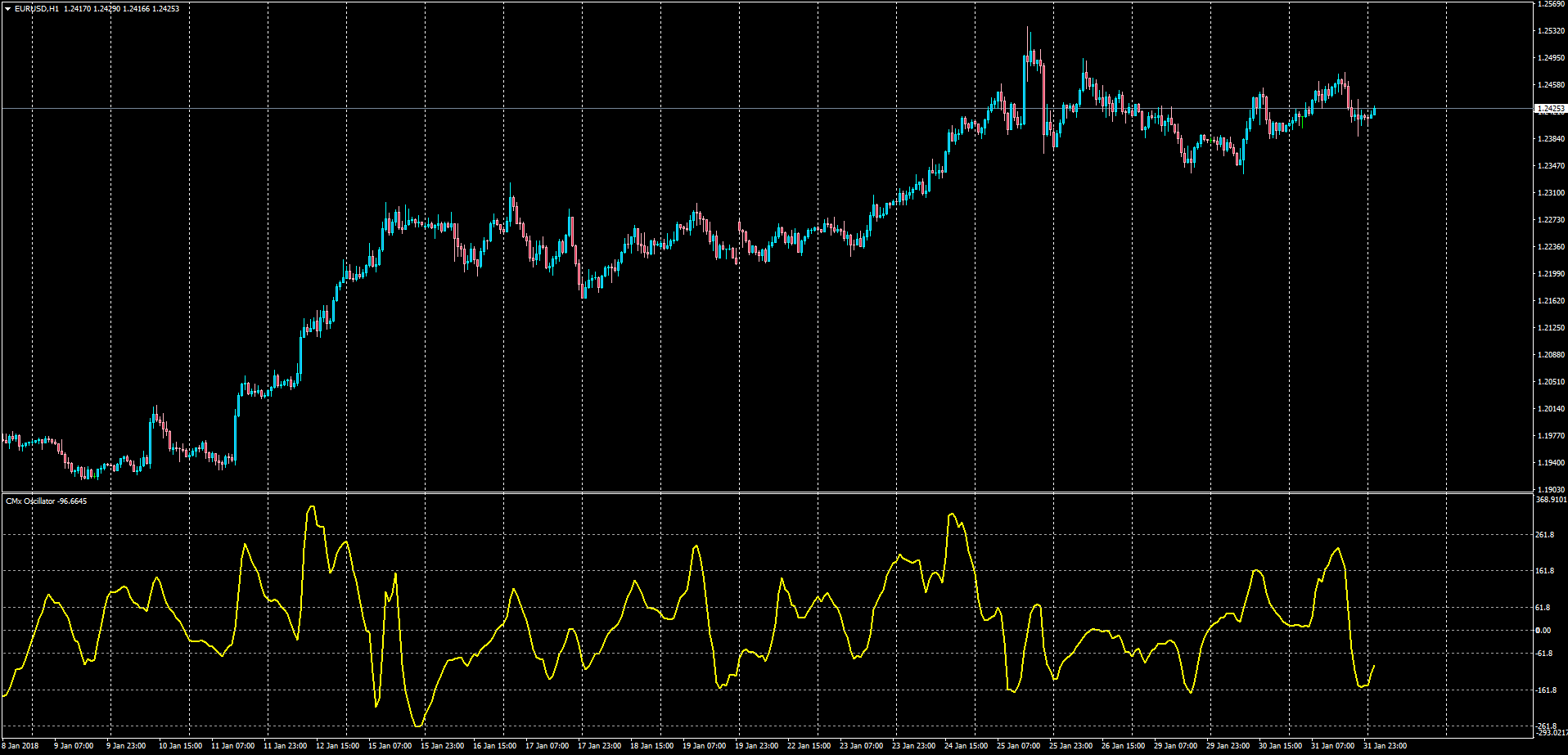Click time axis label 15 Jan 23:00
The width and height of the screenshot is (1568, 755).
pyautogui.click(x=442, y=746)
